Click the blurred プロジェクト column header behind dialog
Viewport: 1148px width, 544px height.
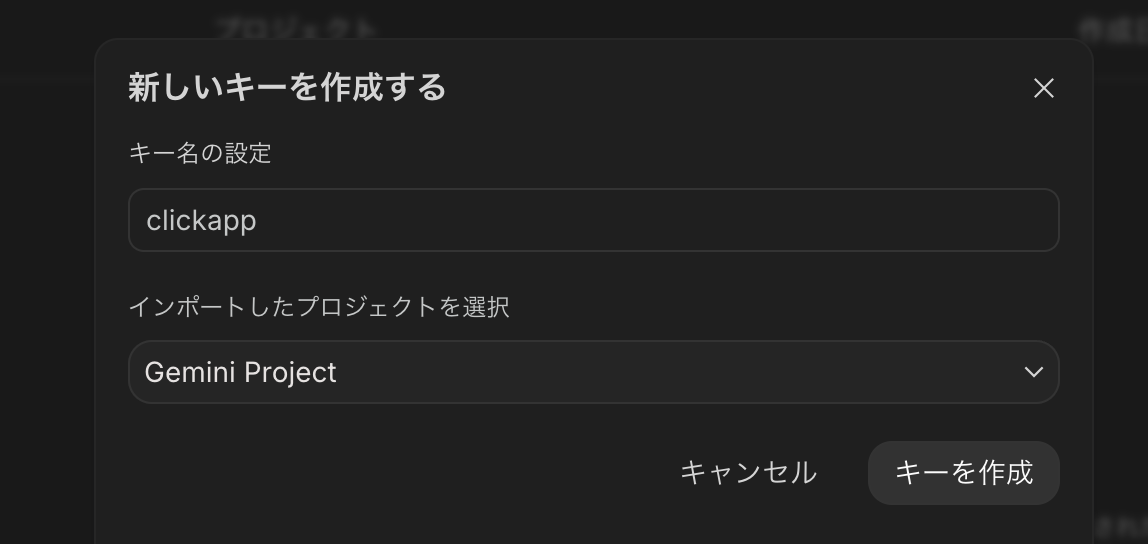click(x=297, y=28)
